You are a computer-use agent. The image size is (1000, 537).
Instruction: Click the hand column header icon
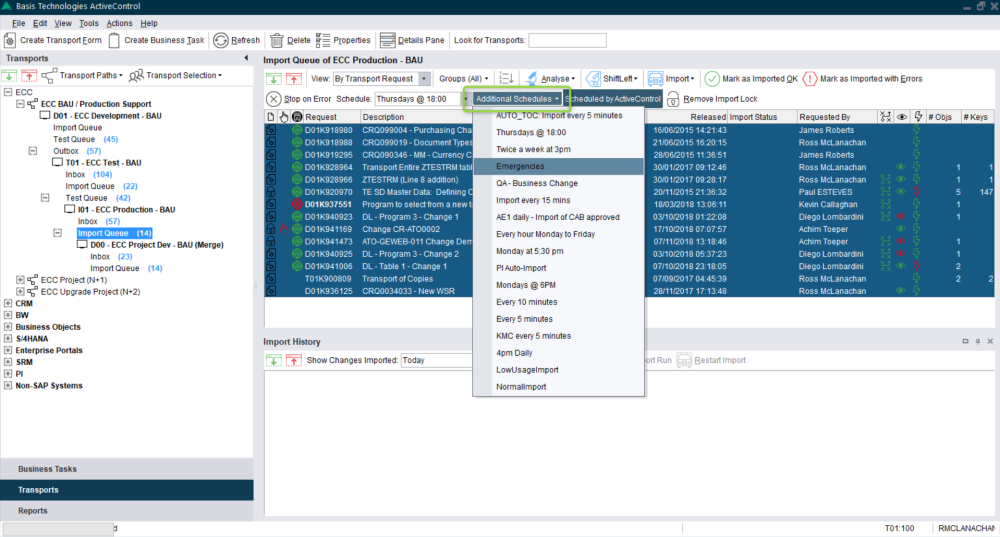284,117
